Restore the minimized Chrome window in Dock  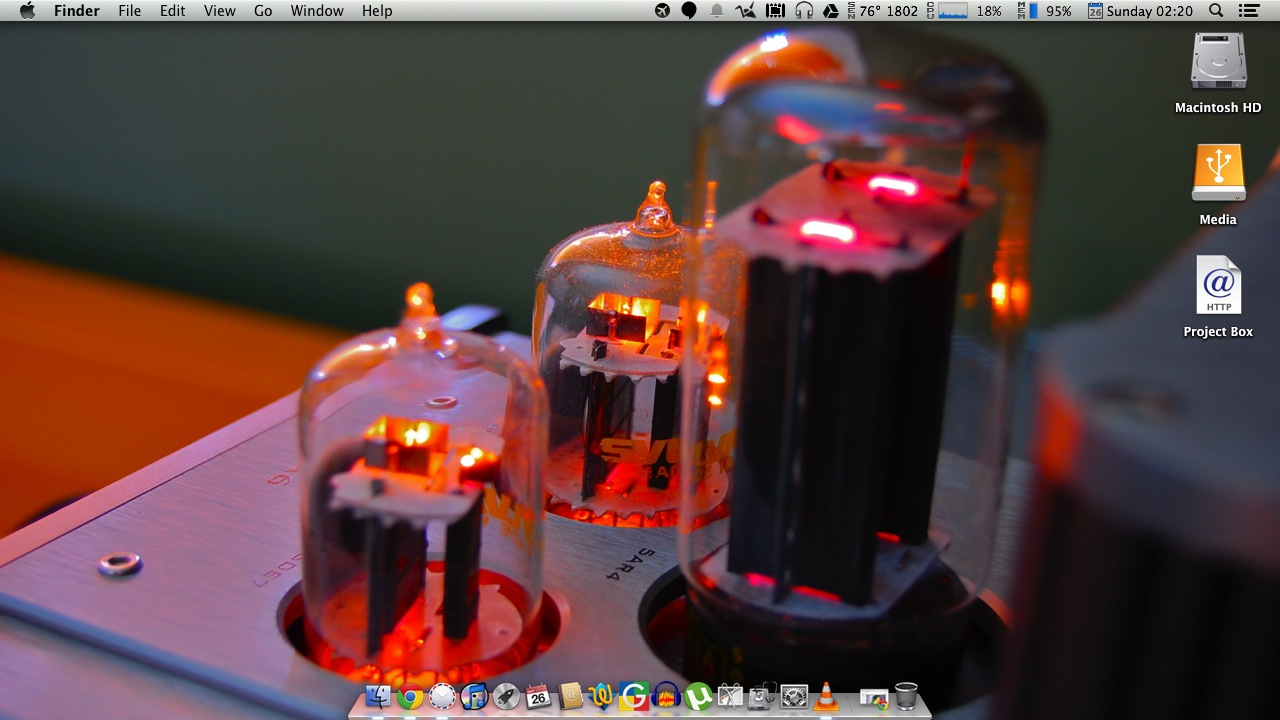[x=874, y=698]
